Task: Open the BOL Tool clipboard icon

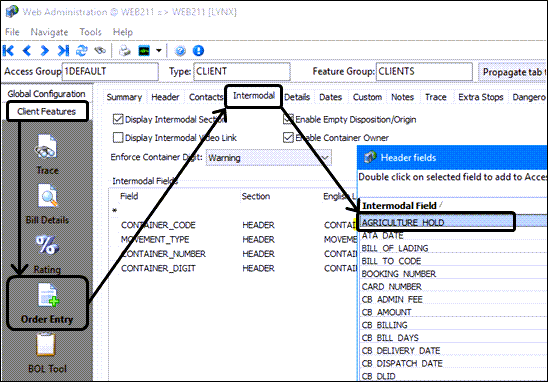Action: pyautogui.click(x=46, y=345)
